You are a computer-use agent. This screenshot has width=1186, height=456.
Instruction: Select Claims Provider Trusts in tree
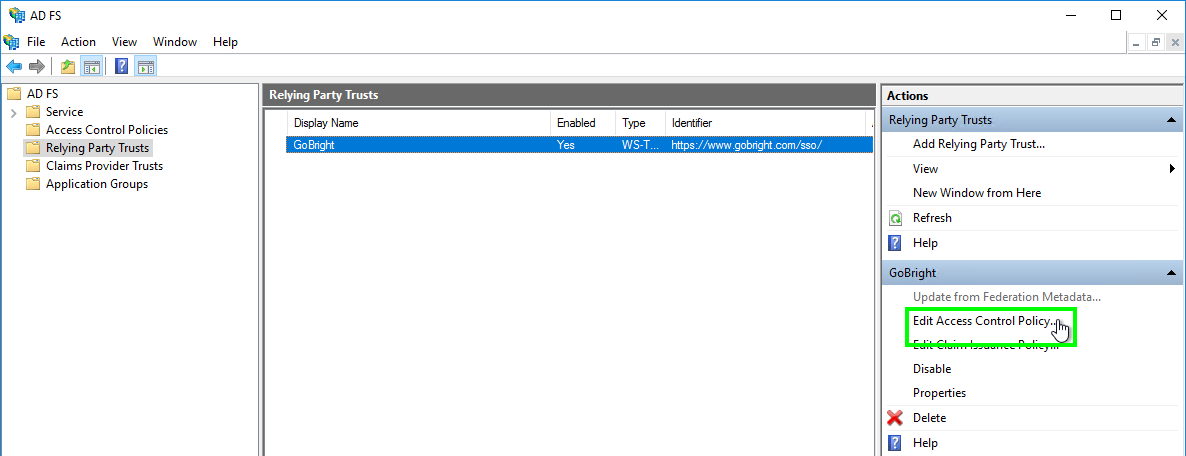coord(104,166)
